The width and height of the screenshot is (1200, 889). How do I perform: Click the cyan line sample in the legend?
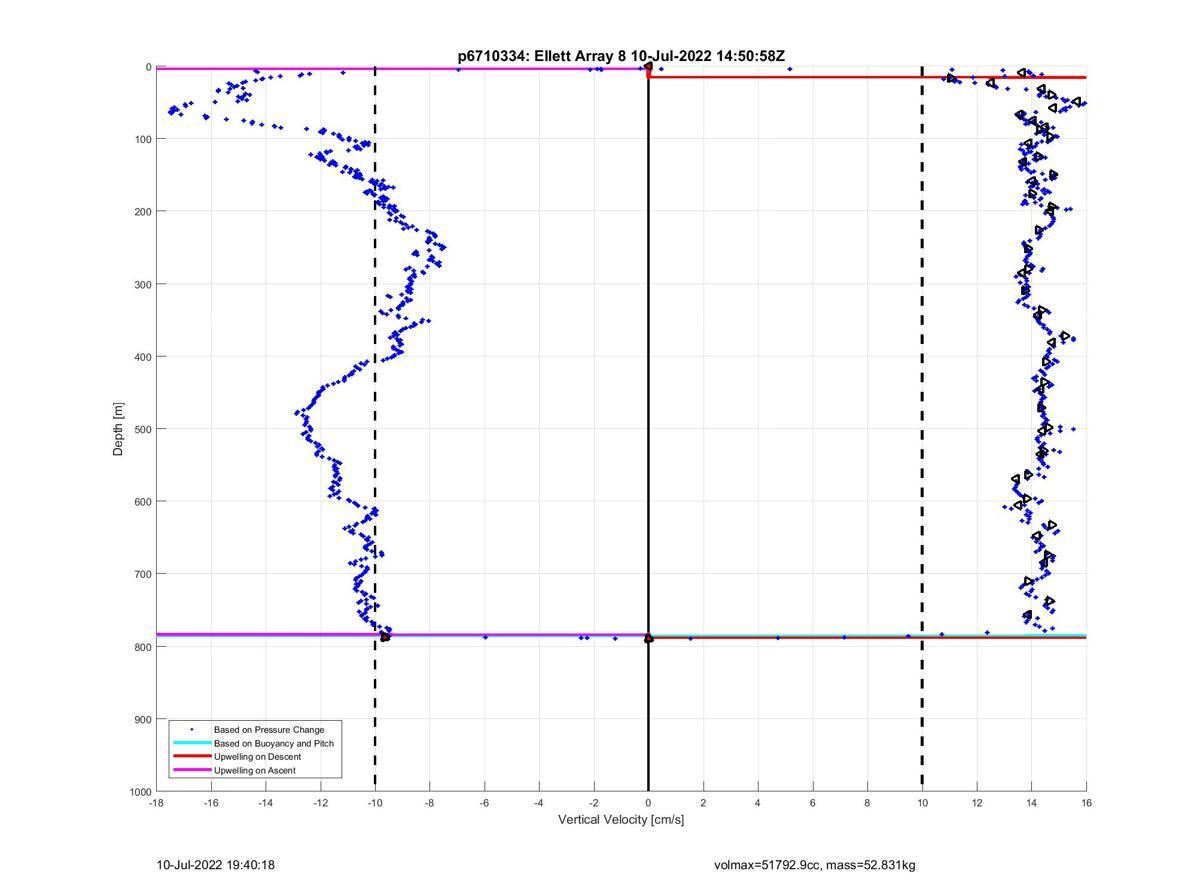[191, 743]
